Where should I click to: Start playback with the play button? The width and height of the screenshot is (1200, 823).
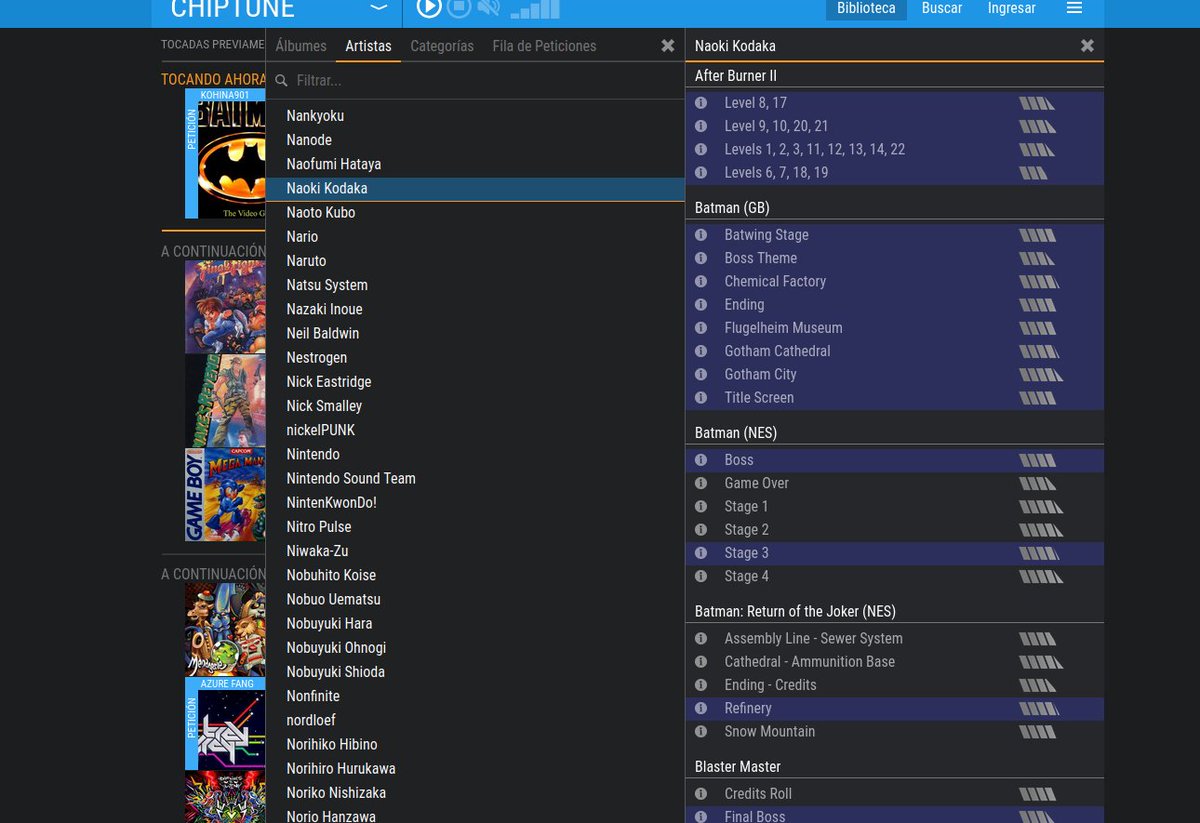pos(429,8)
